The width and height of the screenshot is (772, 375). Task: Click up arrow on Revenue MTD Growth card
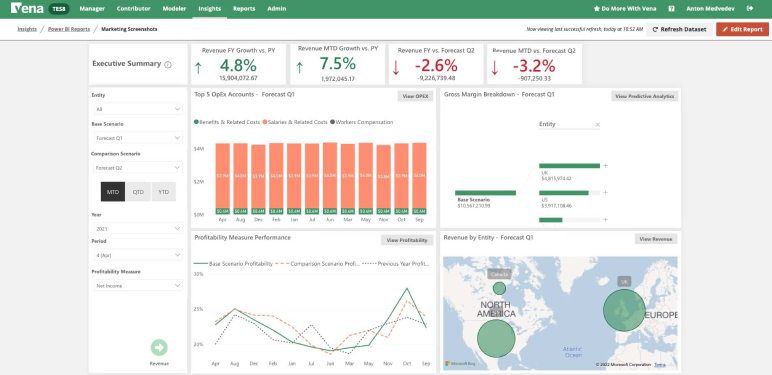click(298, 68)
